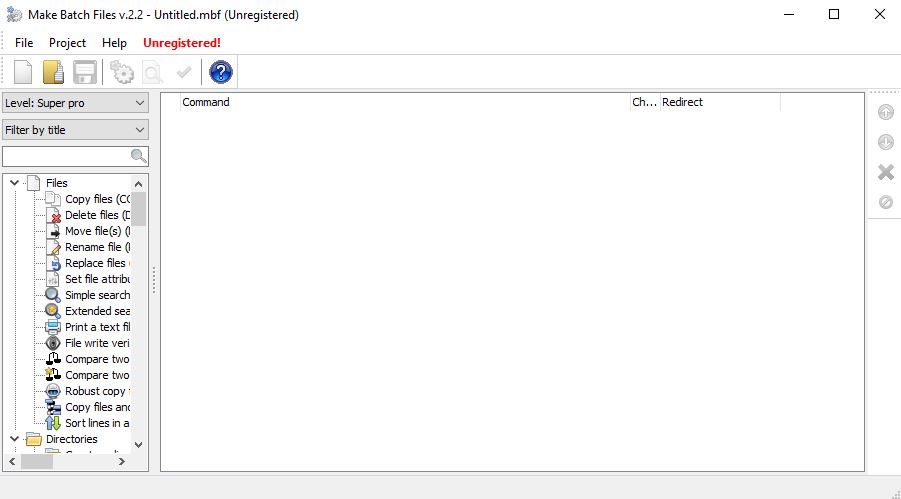Open the File menu
Screen dimensions: 901x499
[24, 43]
